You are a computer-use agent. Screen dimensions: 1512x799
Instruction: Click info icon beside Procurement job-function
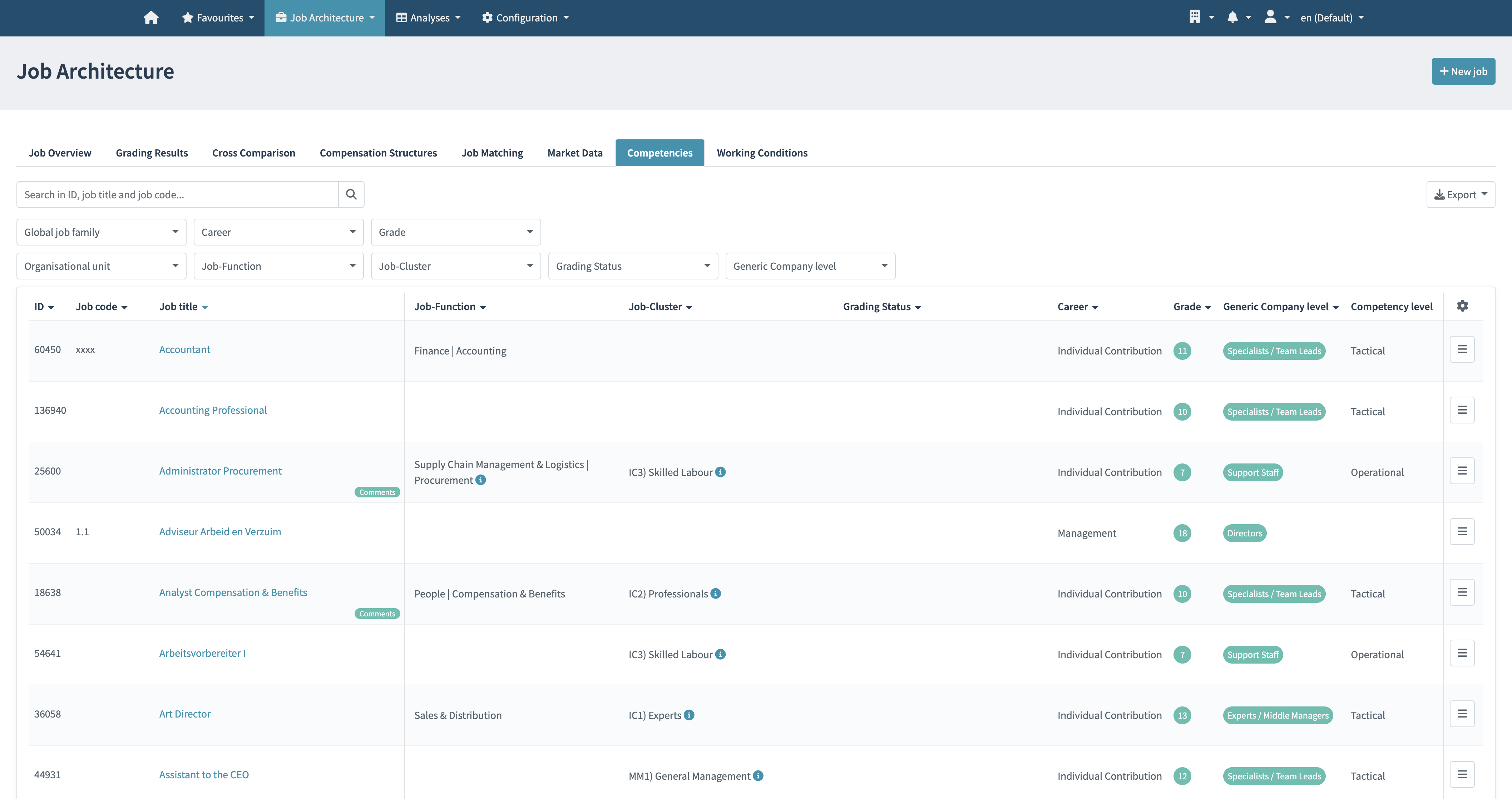[481, 480]
